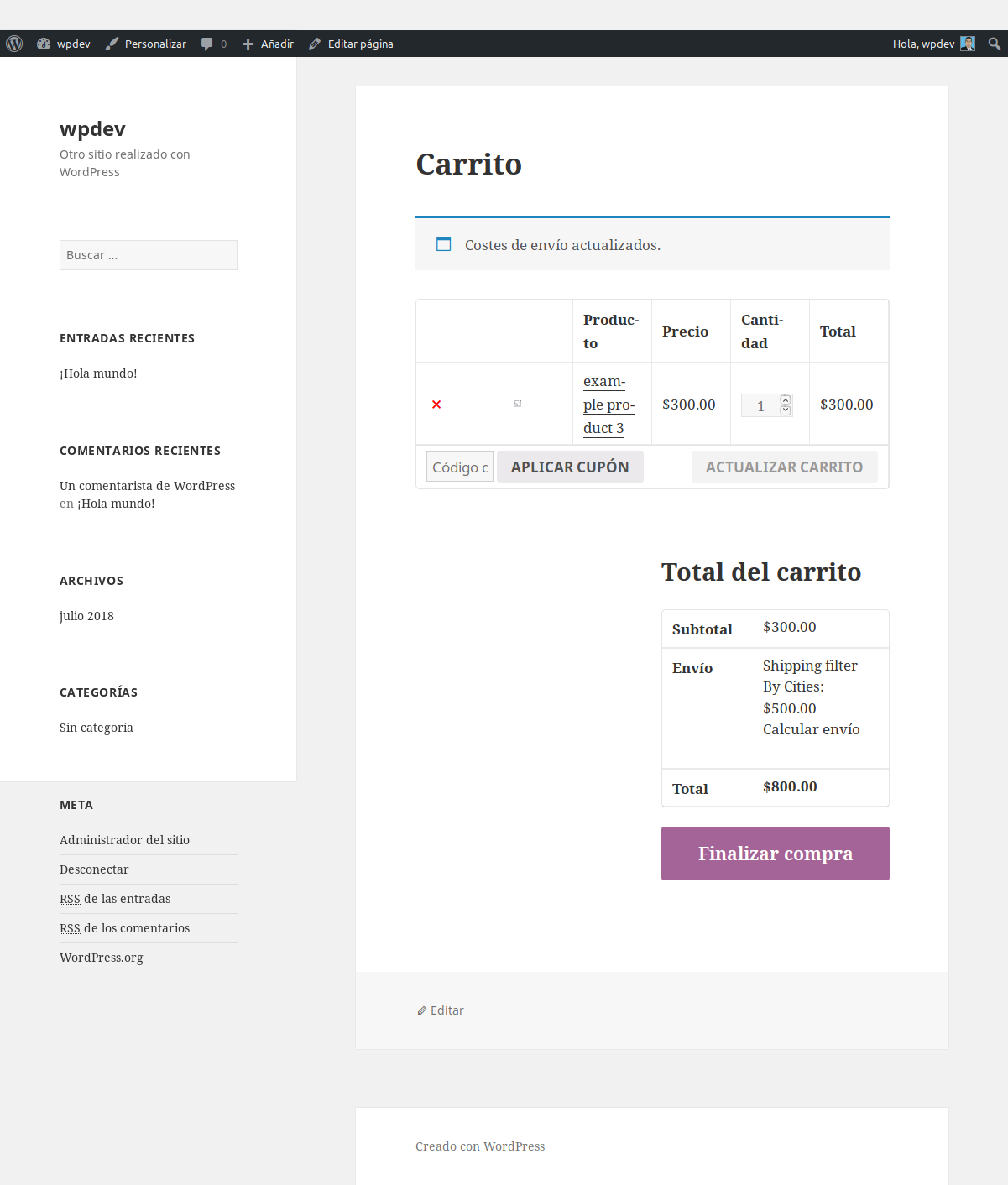Visit WordPress.org link
Screen dimensions: 1008x1185
click(x=102, y=958)
